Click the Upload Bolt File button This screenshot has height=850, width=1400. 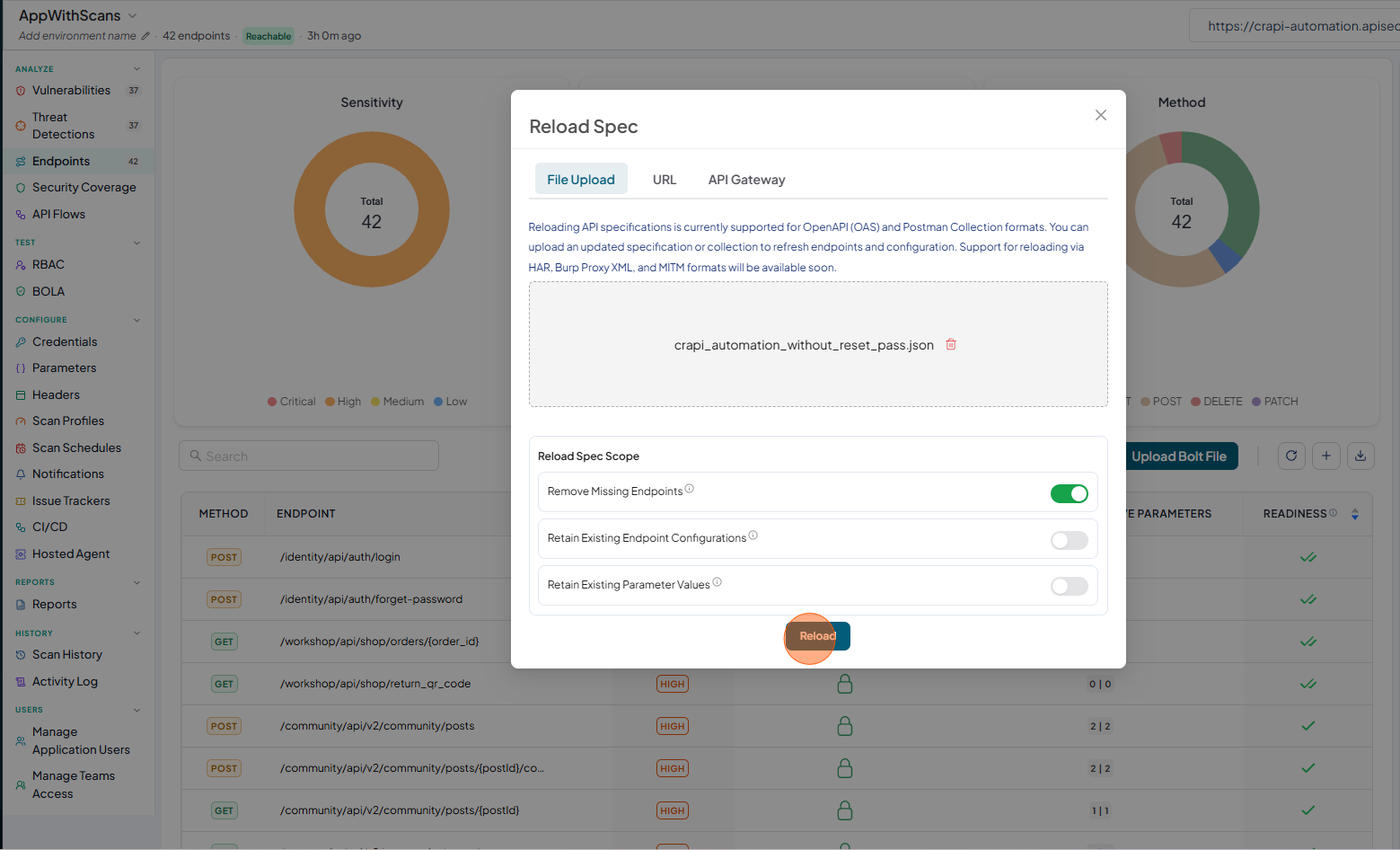pyautogui.click(x=1180, y=456)
